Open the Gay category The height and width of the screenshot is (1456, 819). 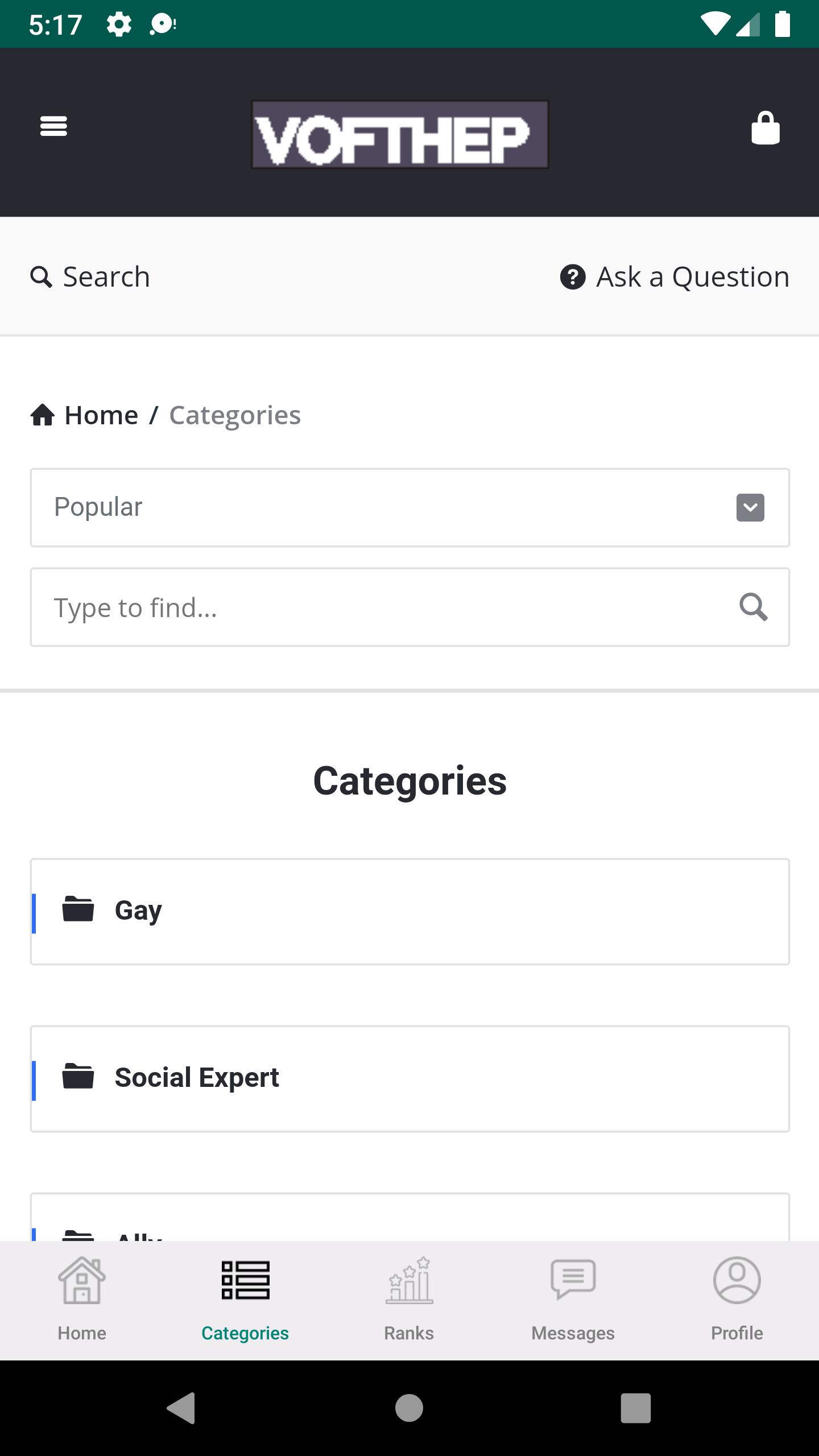click(x=409, y=912)
